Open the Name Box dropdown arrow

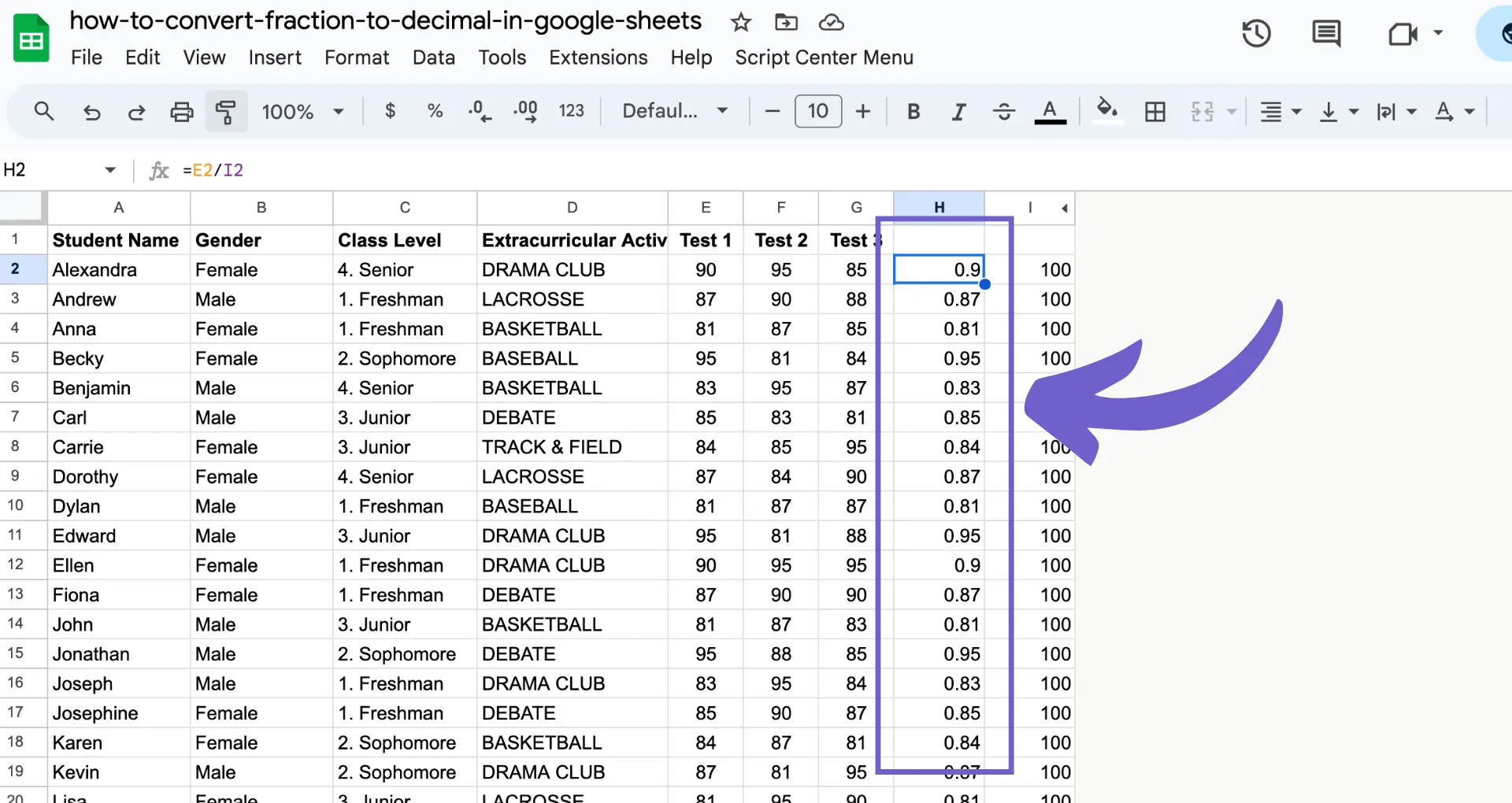coord(110,170)
